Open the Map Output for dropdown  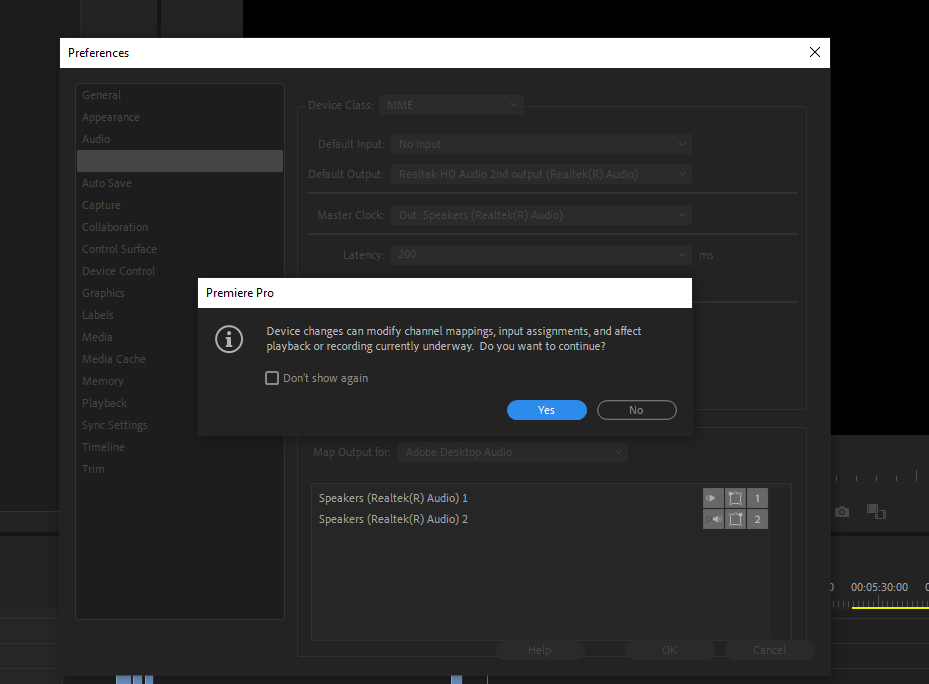(512, 452)
